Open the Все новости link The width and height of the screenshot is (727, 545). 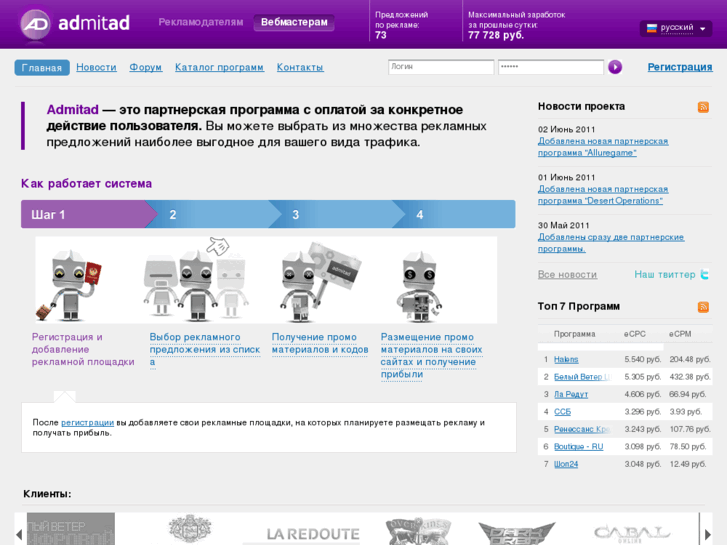(568, 275)
